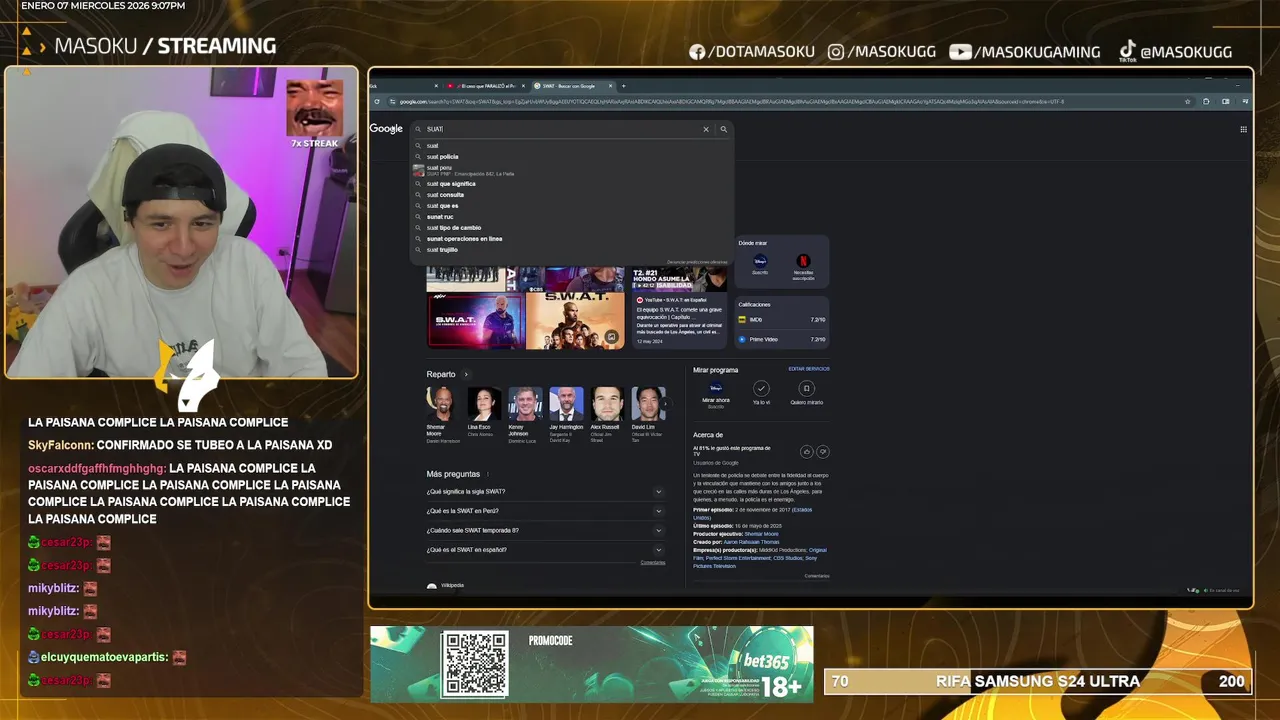This screenshot has width=1280, height=720.
Task: Open Shemar Moore cast card
Action: [443, 415]
